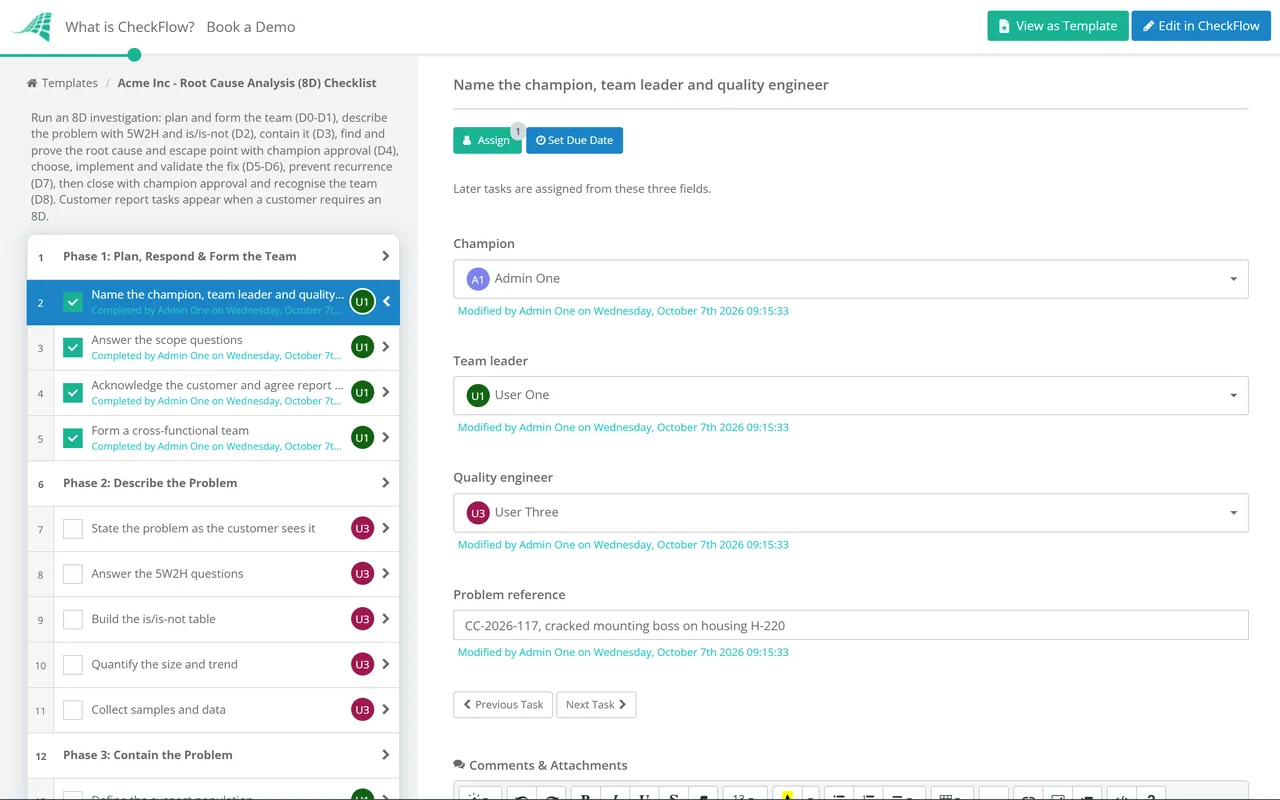Screen dimensions: 1280x800
Task: Check 'Answer the 5W2H questions' checkbox
Action: [x=73, y=574]
